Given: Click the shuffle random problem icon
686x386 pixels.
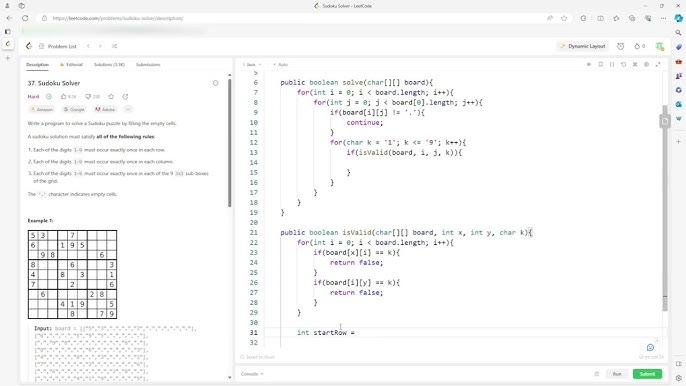Looking at the screenshot, I should point(114,46).
